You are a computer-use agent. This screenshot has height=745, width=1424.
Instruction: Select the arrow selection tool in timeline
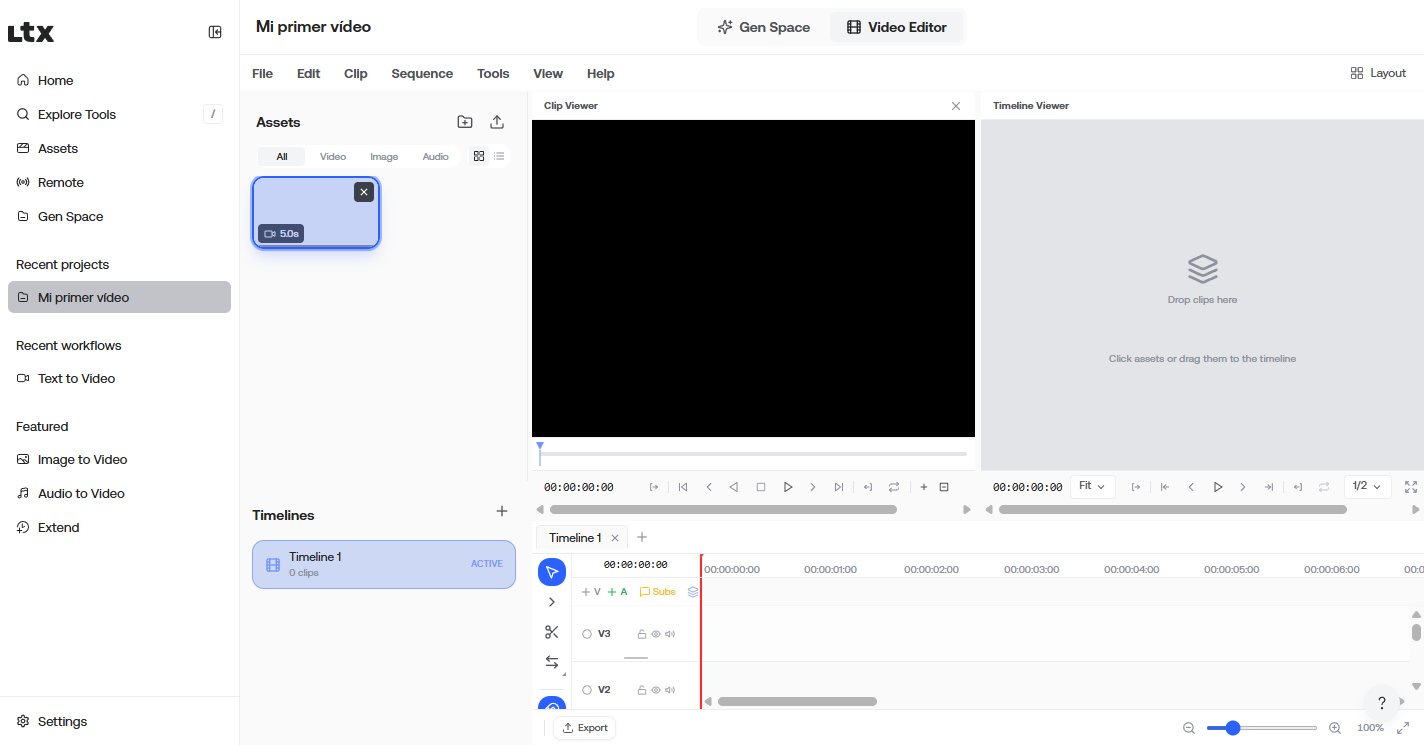coord(552,572)
